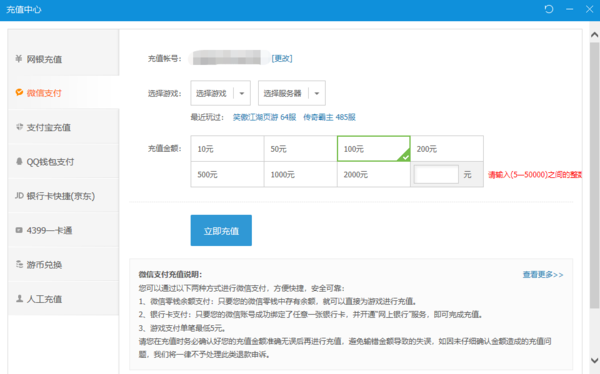Click the 充值中心 window title text
This screenshot has width=600, height=374.
(23, 10)
